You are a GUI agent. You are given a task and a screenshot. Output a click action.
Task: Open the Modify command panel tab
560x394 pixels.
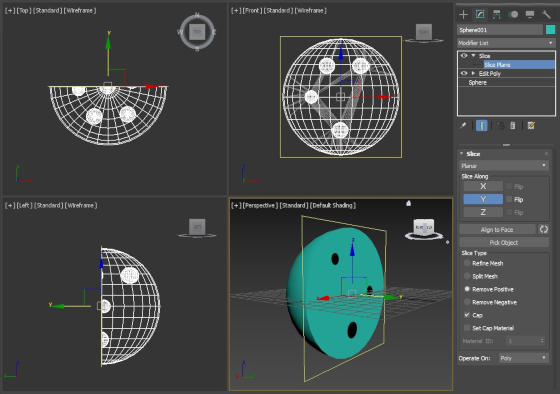tap(480, 14)
